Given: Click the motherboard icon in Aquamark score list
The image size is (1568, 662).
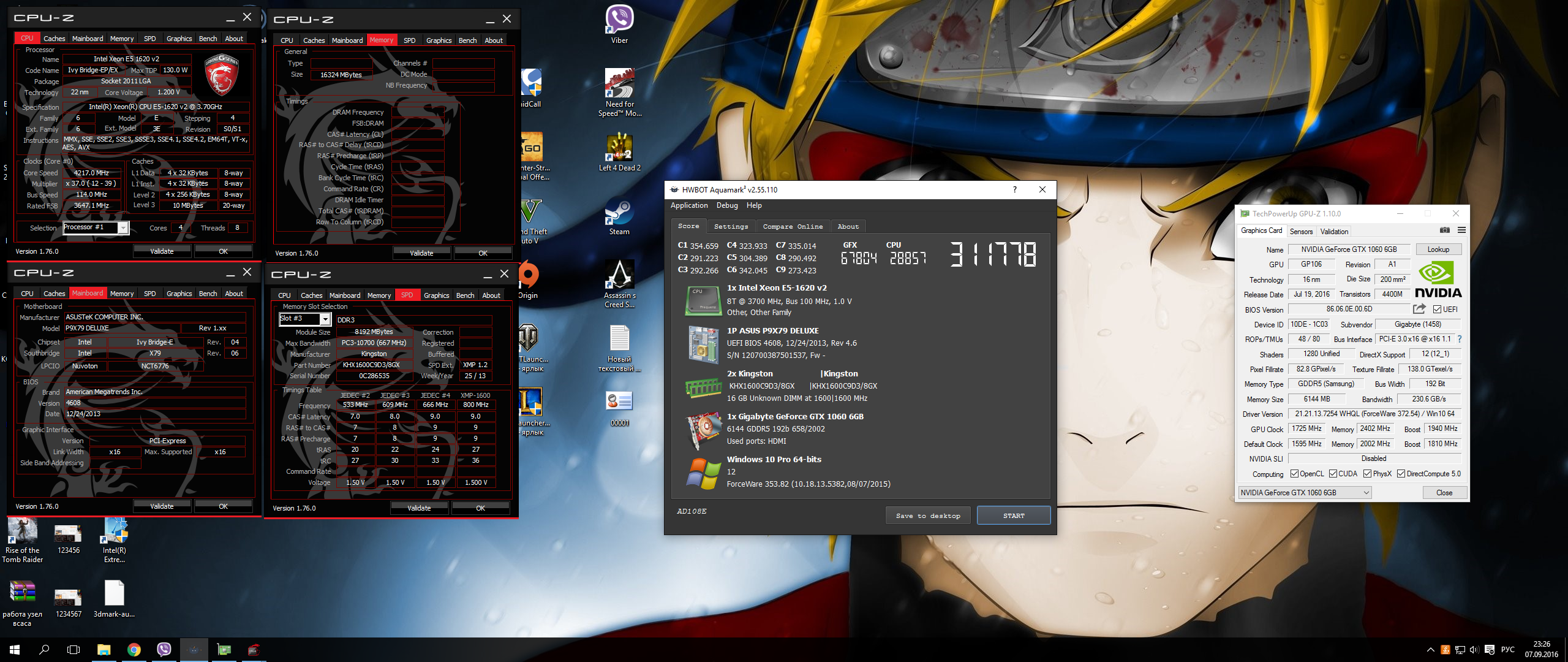Looking at the screenshot, I should 703,344.
